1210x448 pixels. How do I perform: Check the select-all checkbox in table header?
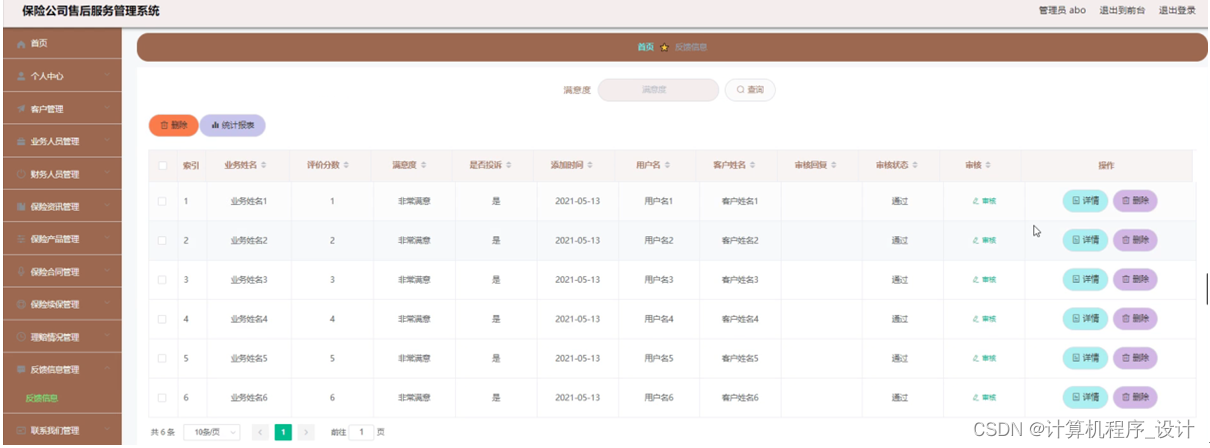[162, 165]
